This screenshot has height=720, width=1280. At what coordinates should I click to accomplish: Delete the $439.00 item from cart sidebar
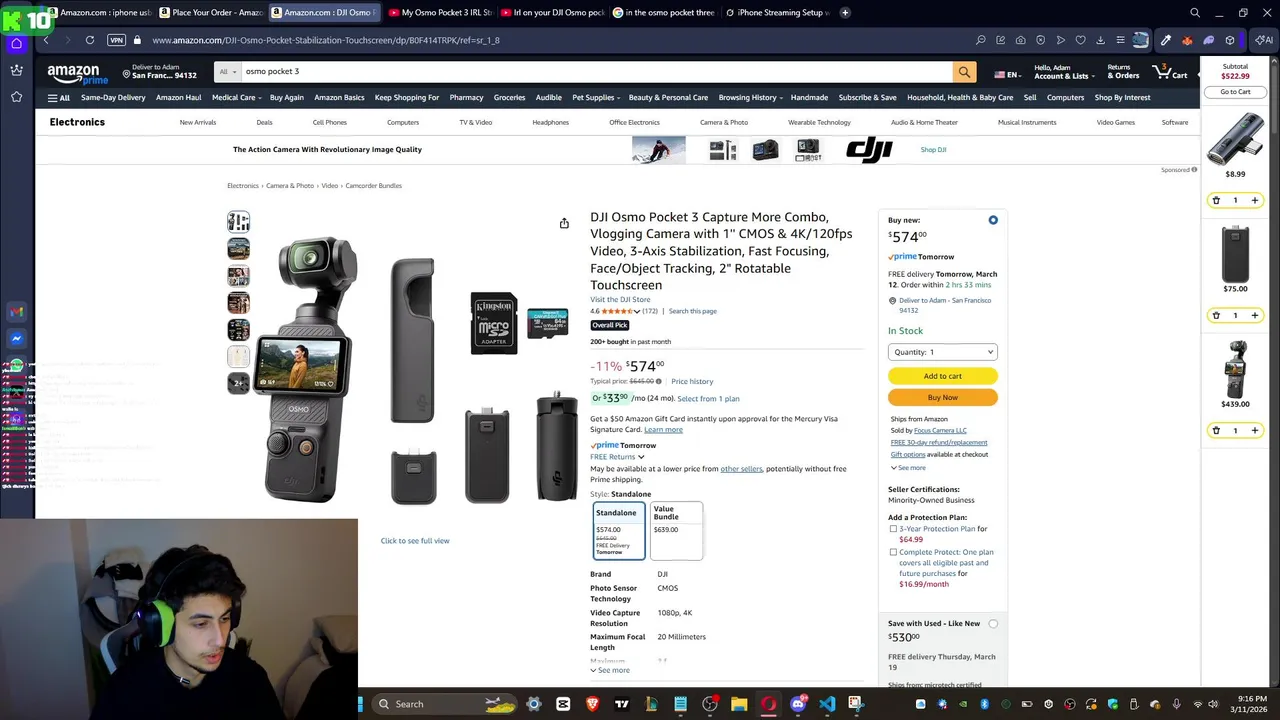[1216, 430]
